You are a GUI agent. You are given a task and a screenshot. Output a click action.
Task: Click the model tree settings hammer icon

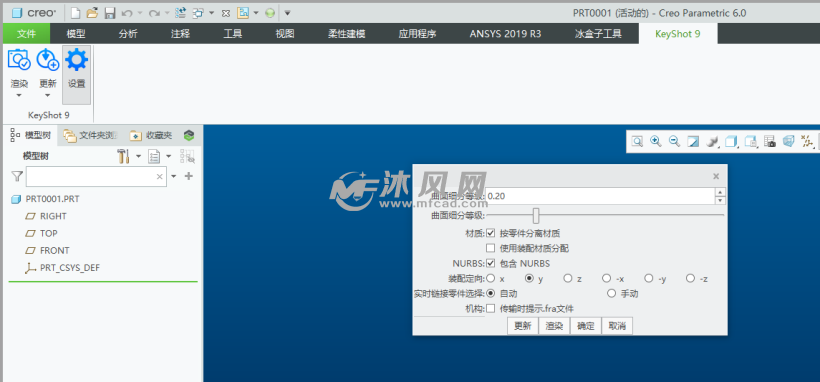coord(123,156)
